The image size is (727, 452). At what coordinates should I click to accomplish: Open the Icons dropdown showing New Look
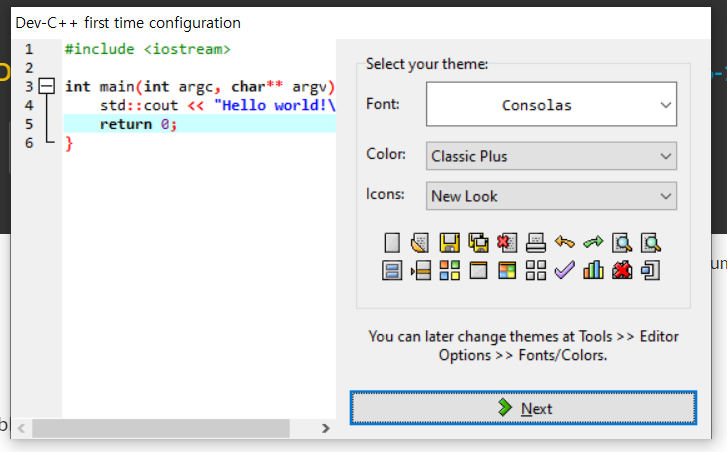pyautogui.click(x=551, y=196)
